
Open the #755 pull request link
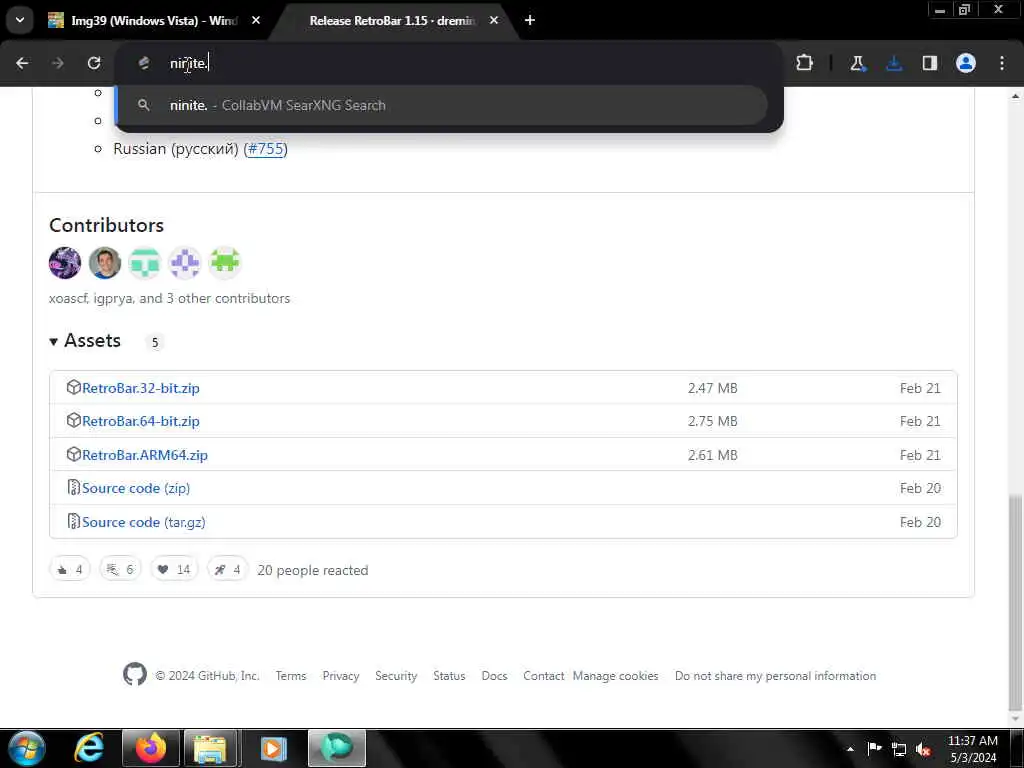(266, 149)
